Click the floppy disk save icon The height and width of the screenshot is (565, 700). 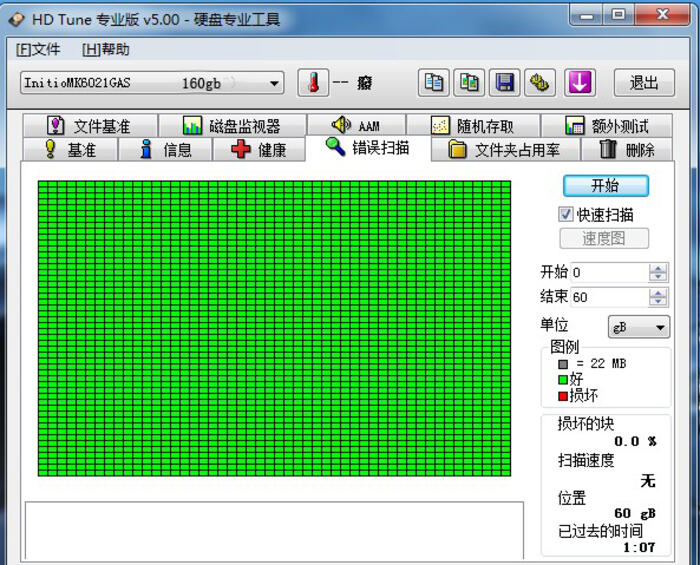pyautogui.click(x=505, y=83)
